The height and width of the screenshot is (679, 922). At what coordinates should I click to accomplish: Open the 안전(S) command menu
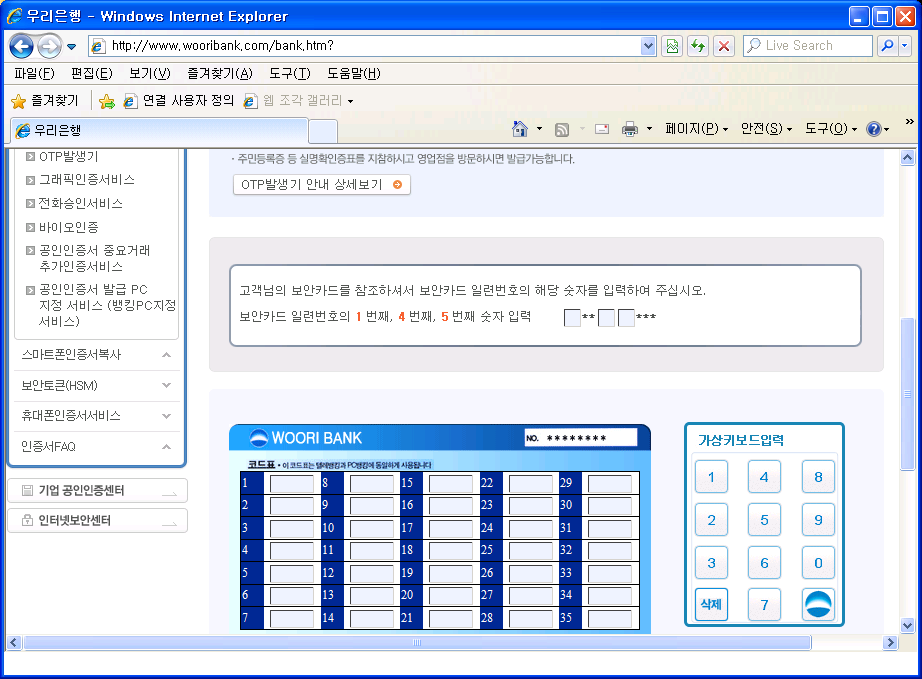coord(766,129)
